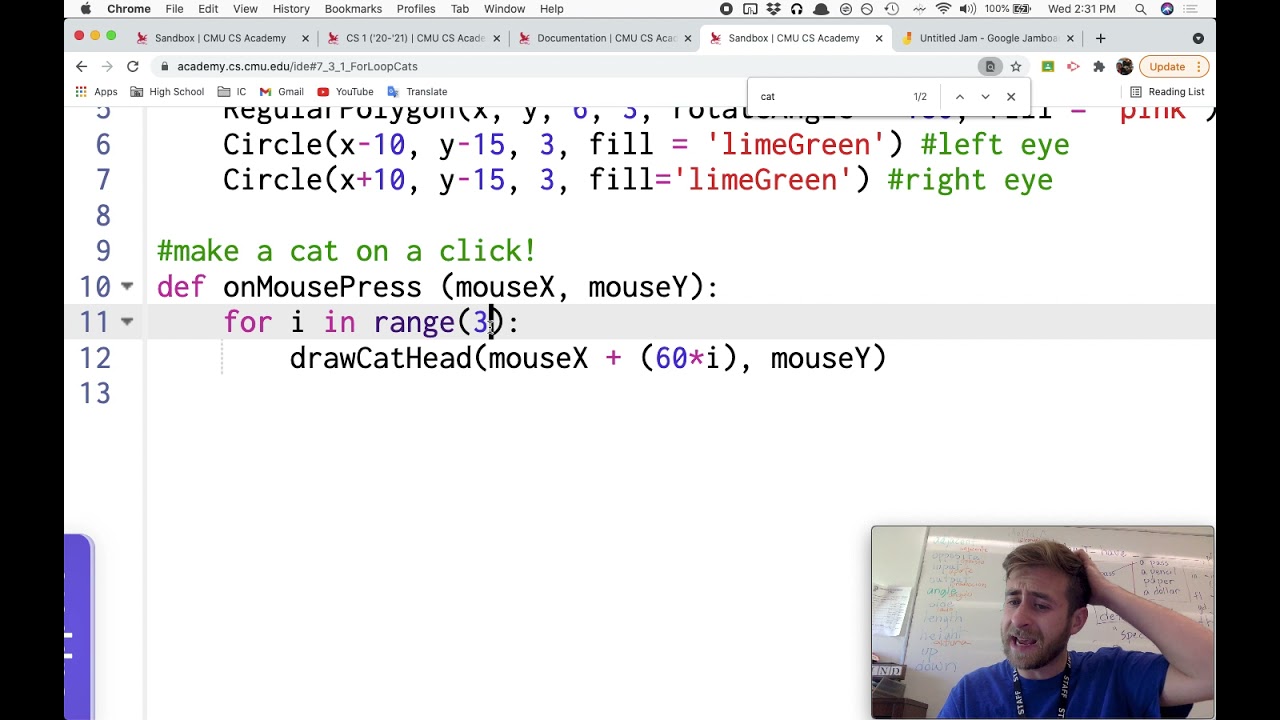Click the 'onMousePress' function name on line 10
1280x720 pixels.
(x=322, y=287)
